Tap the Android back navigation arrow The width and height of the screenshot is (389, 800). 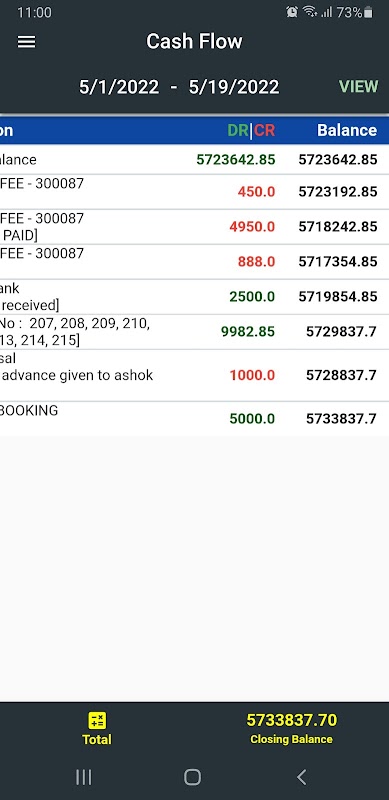click(x=302, y=777)
